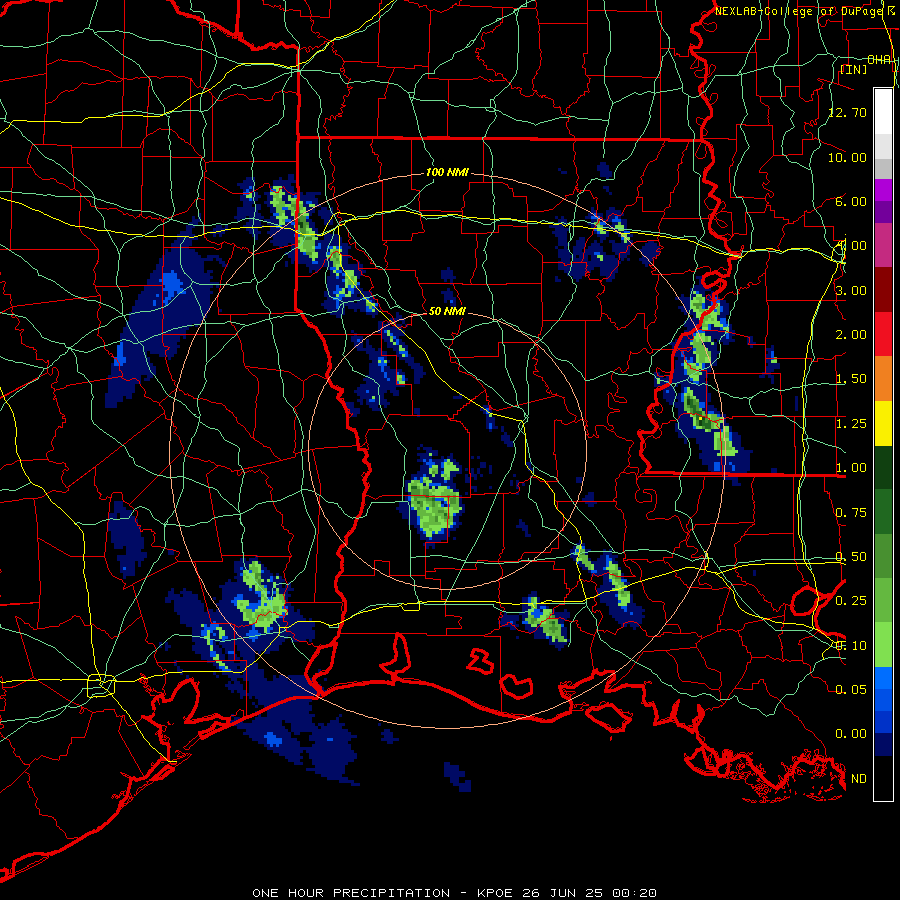Viewport: 900px width, 900px height.
Task: Click the ONE HOUR PRECIPITATION title text
Action: coord(351,893)
